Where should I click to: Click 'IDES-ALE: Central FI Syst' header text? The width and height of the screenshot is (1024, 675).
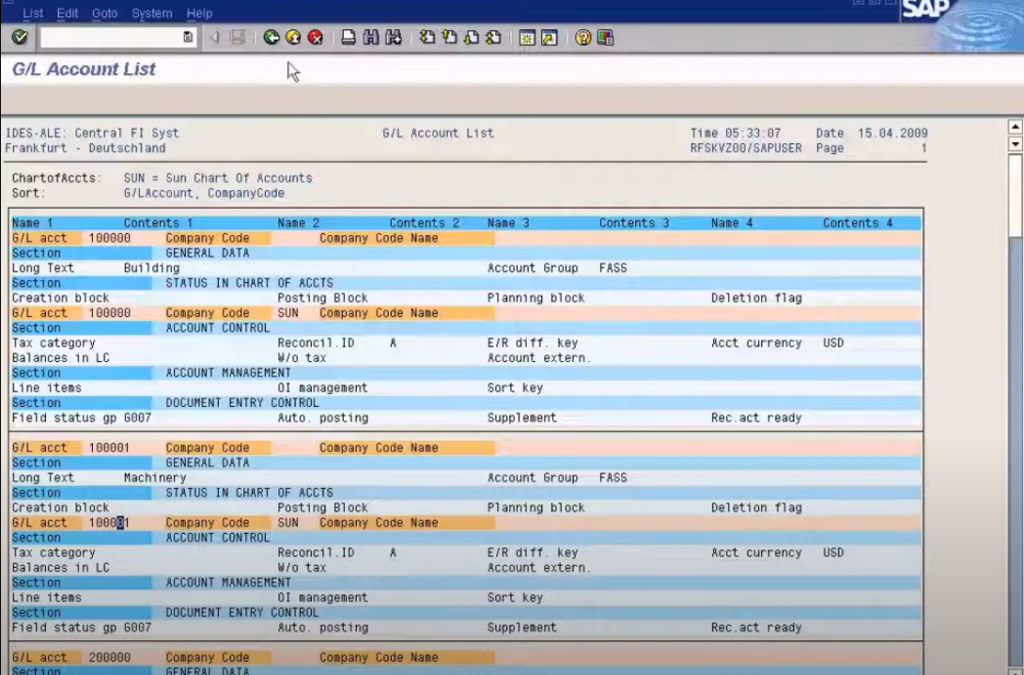92,133
